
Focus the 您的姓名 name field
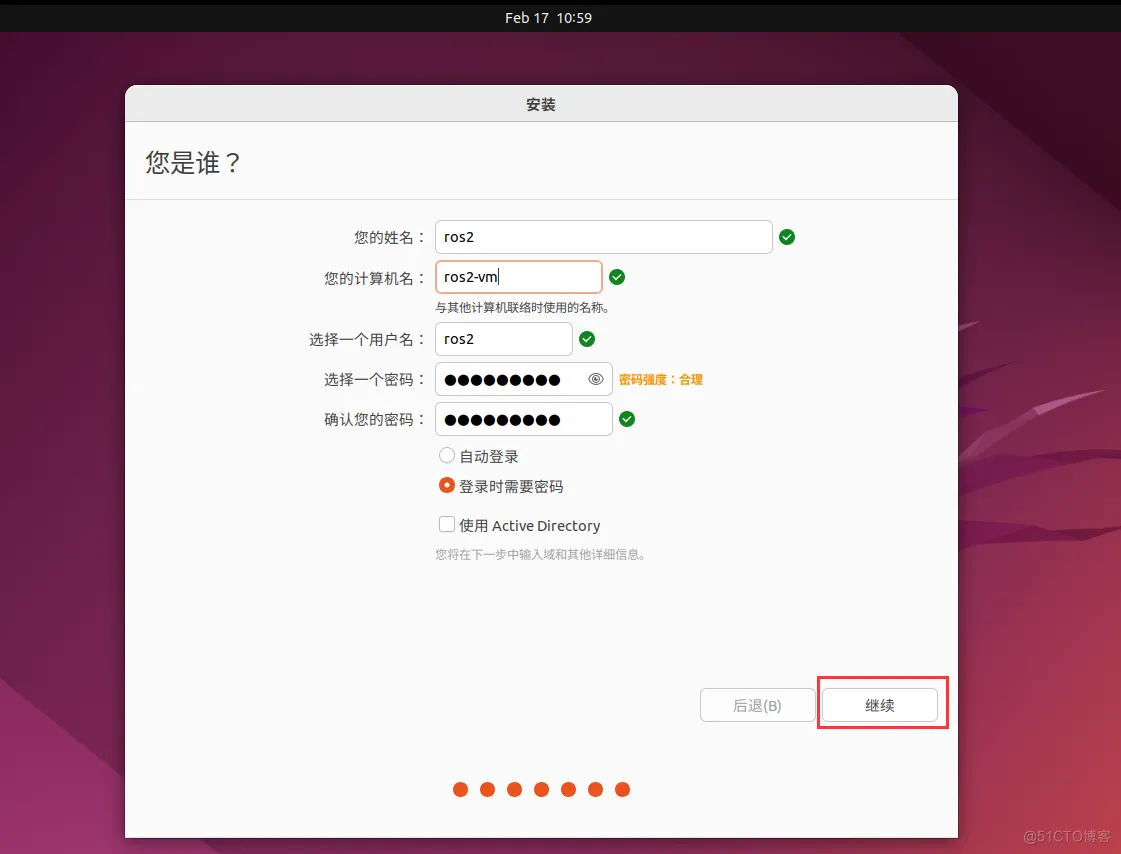pos(603,237)
